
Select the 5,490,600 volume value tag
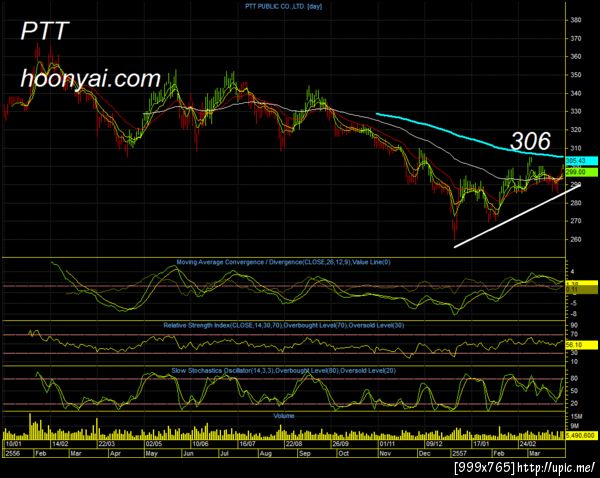581,436
